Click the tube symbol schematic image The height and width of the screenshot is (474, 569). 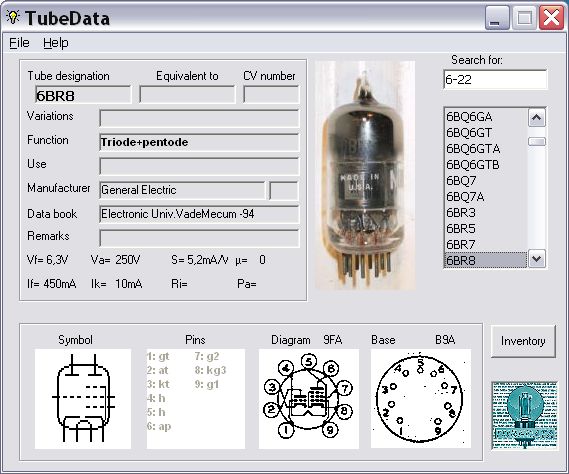pos(83,399)
